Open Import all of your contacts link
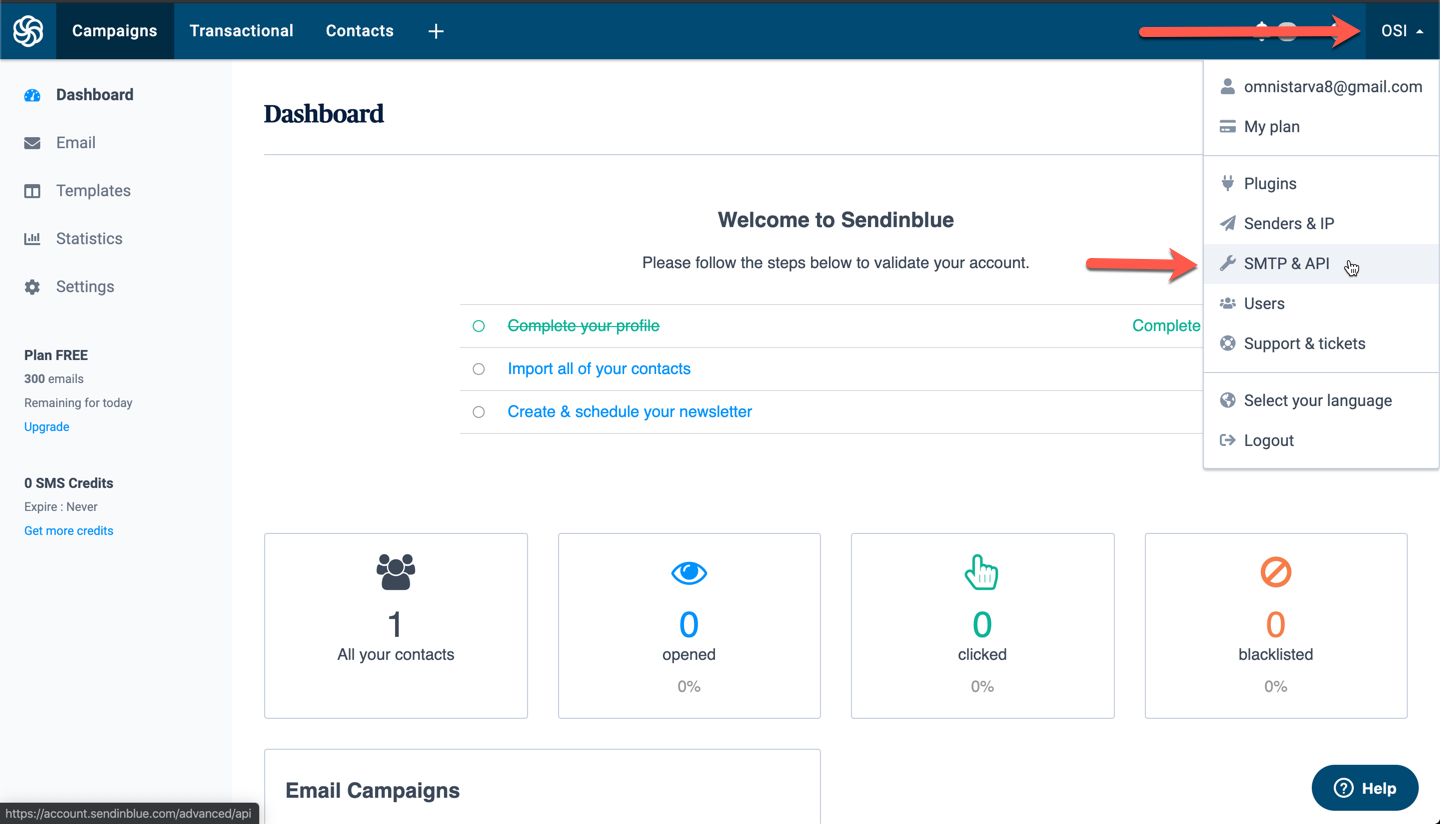This screenshot has width=1440, height=824. point(599,369)
